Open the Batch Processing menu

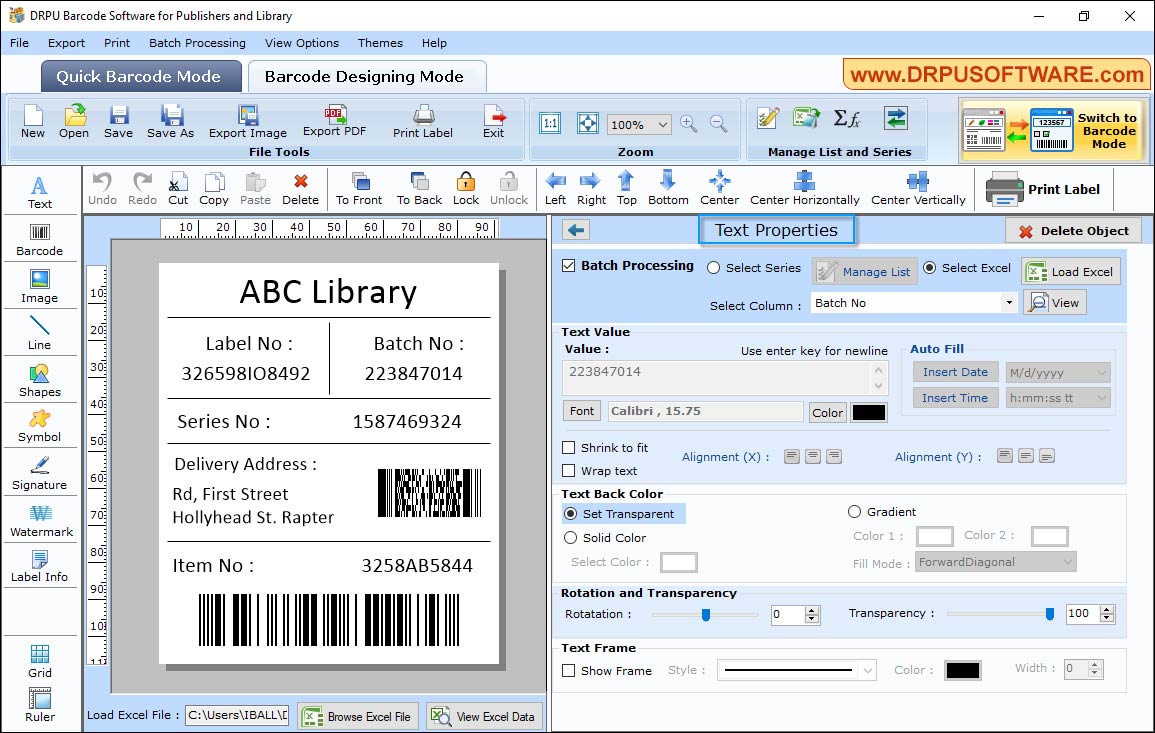click(197, 43)
